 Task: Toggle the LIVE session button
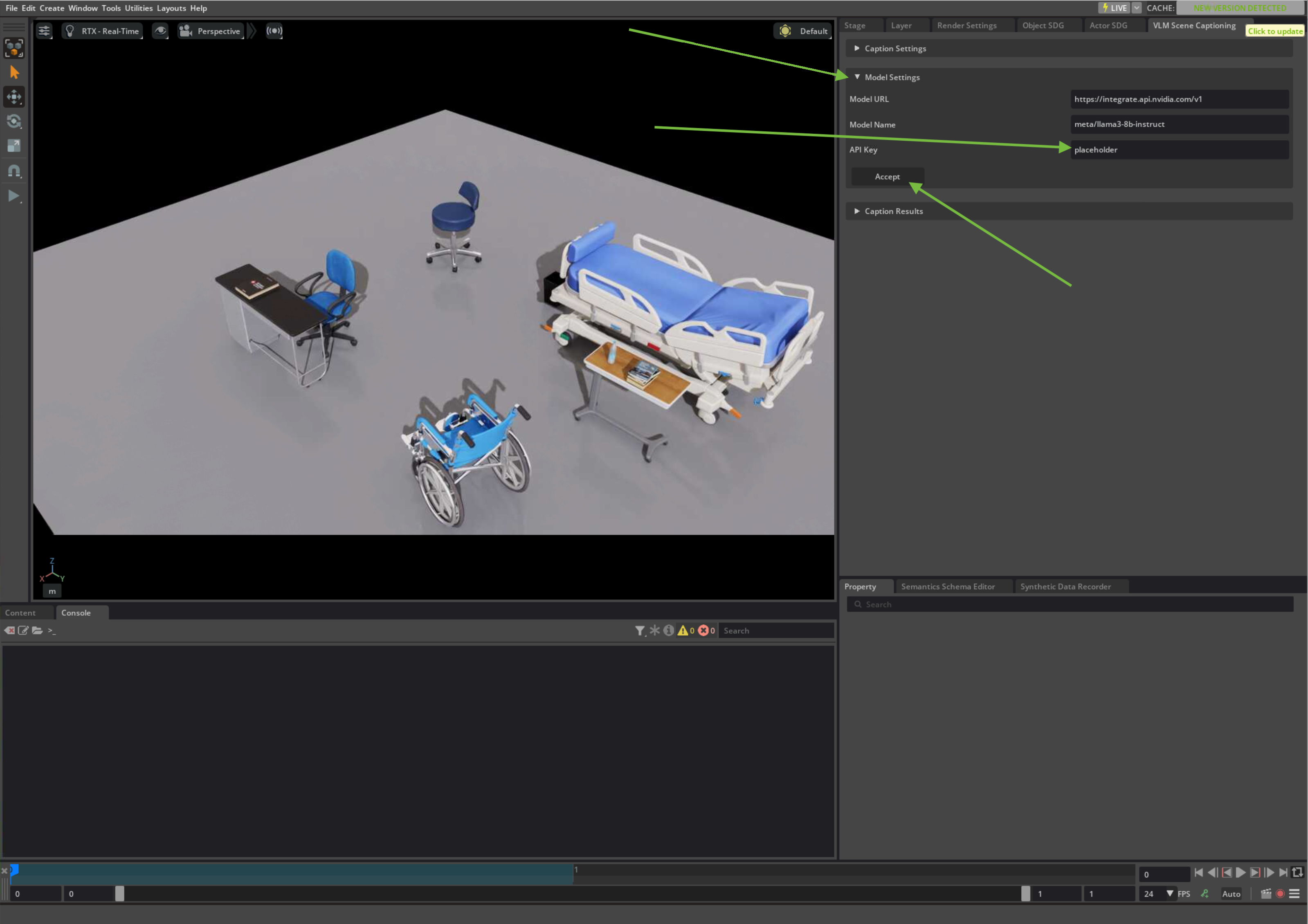pyautogui.click(x=1114, y=8)
